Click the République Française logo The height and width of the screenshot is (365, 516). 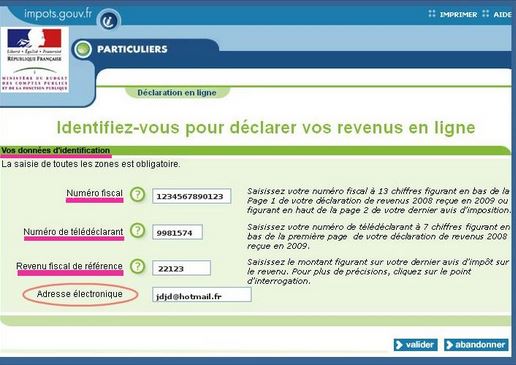tap(35, 60)
